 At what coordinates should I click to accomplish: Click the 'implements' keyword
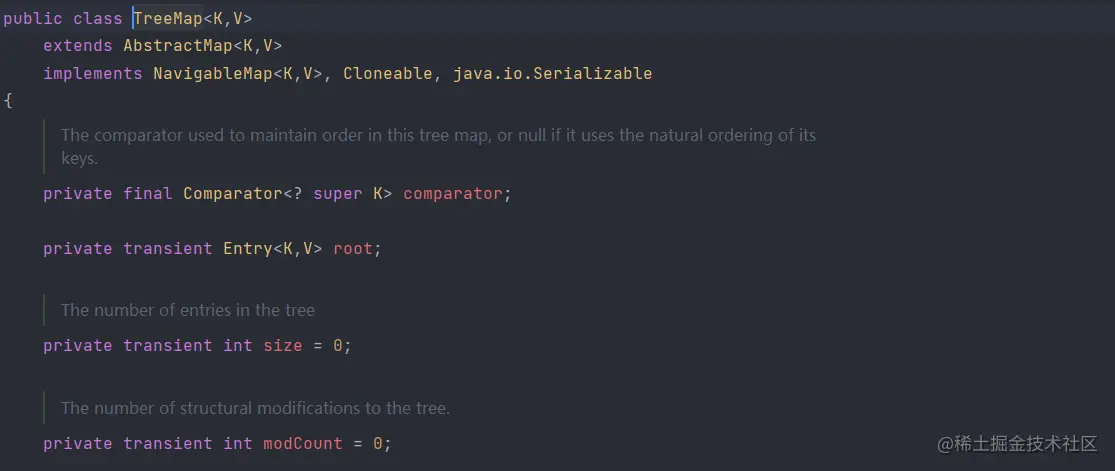coord(93,73)
